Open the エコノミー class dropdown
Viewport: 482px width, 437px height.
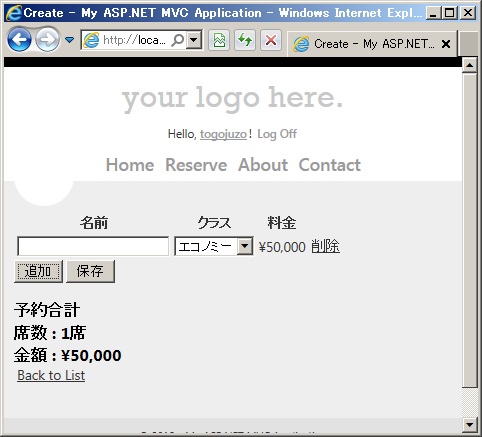click(214, 247)
